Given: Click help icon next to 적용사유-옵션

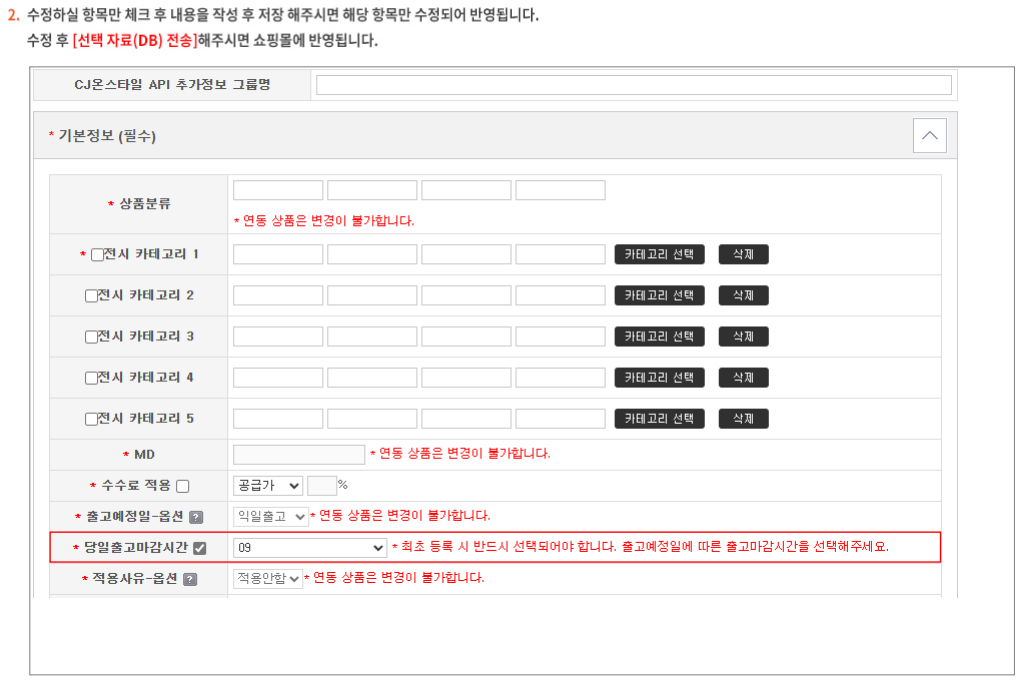Looking at the screenshot, I should (x=190, y=579).
